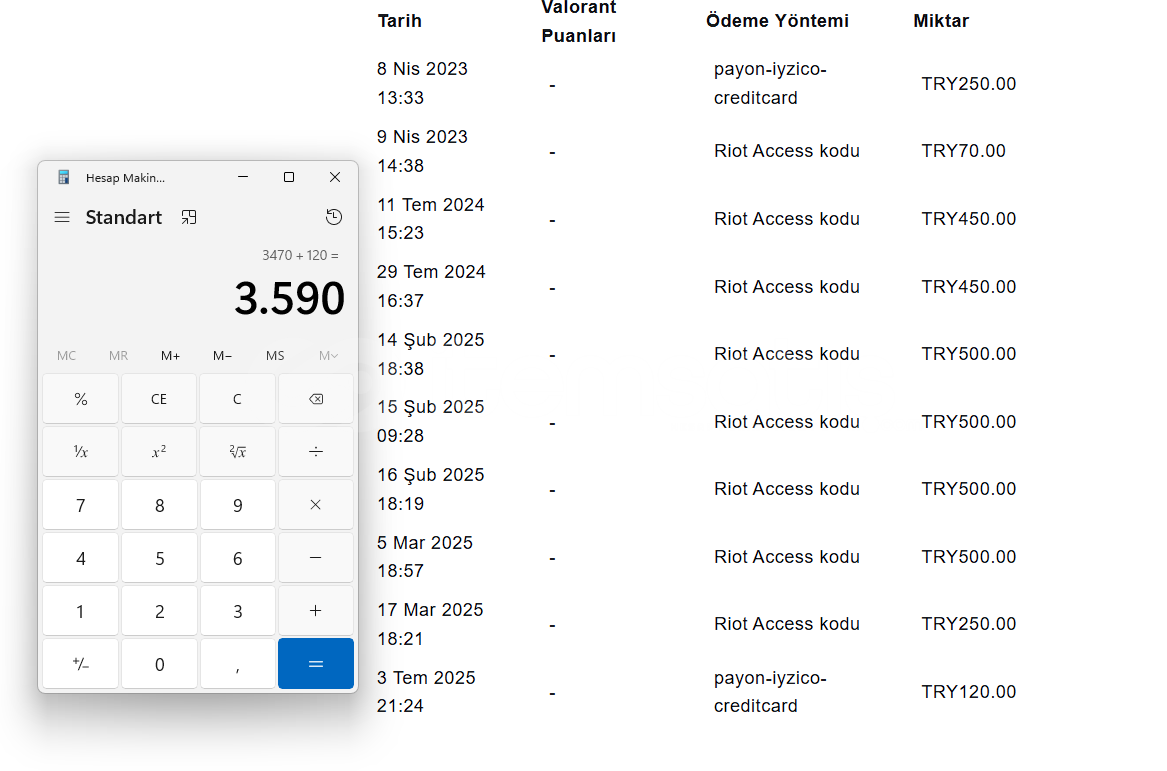Select the 16 Şub 2025 18:19 date
This screenshot has height=771, width=1167.
(430, 489)
